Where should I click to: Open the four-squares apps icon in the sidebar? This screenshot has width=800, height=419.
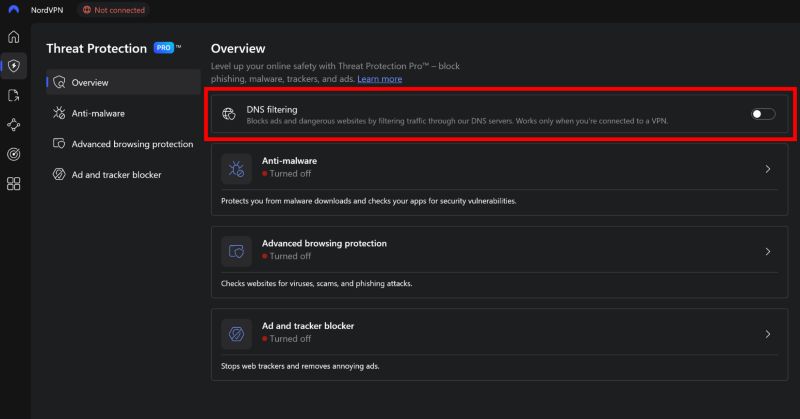(x=14, y=184)
